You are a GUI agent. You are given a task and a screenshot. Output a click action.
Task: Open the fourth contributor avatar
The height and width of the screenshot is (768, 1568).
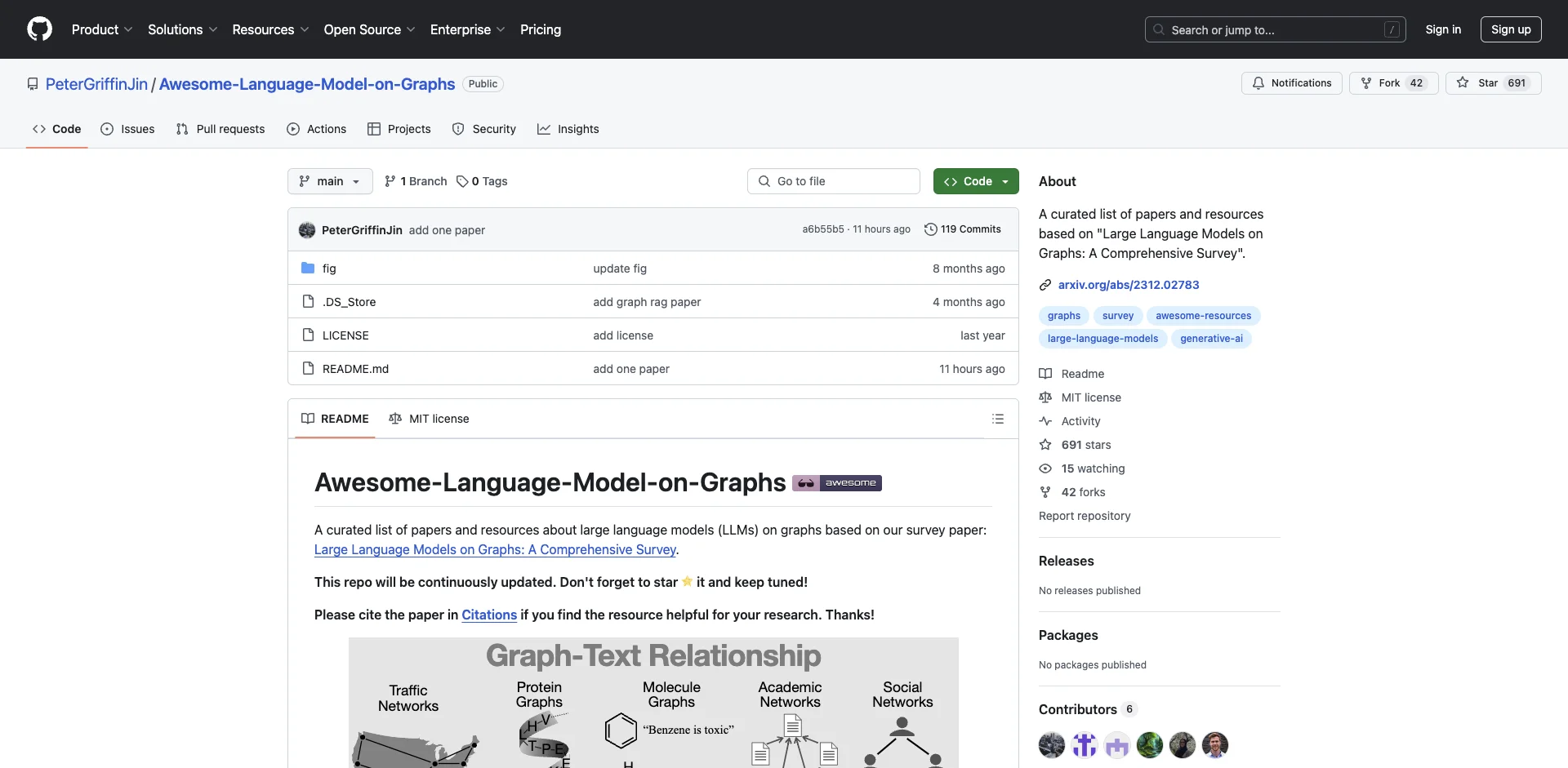1150,745
